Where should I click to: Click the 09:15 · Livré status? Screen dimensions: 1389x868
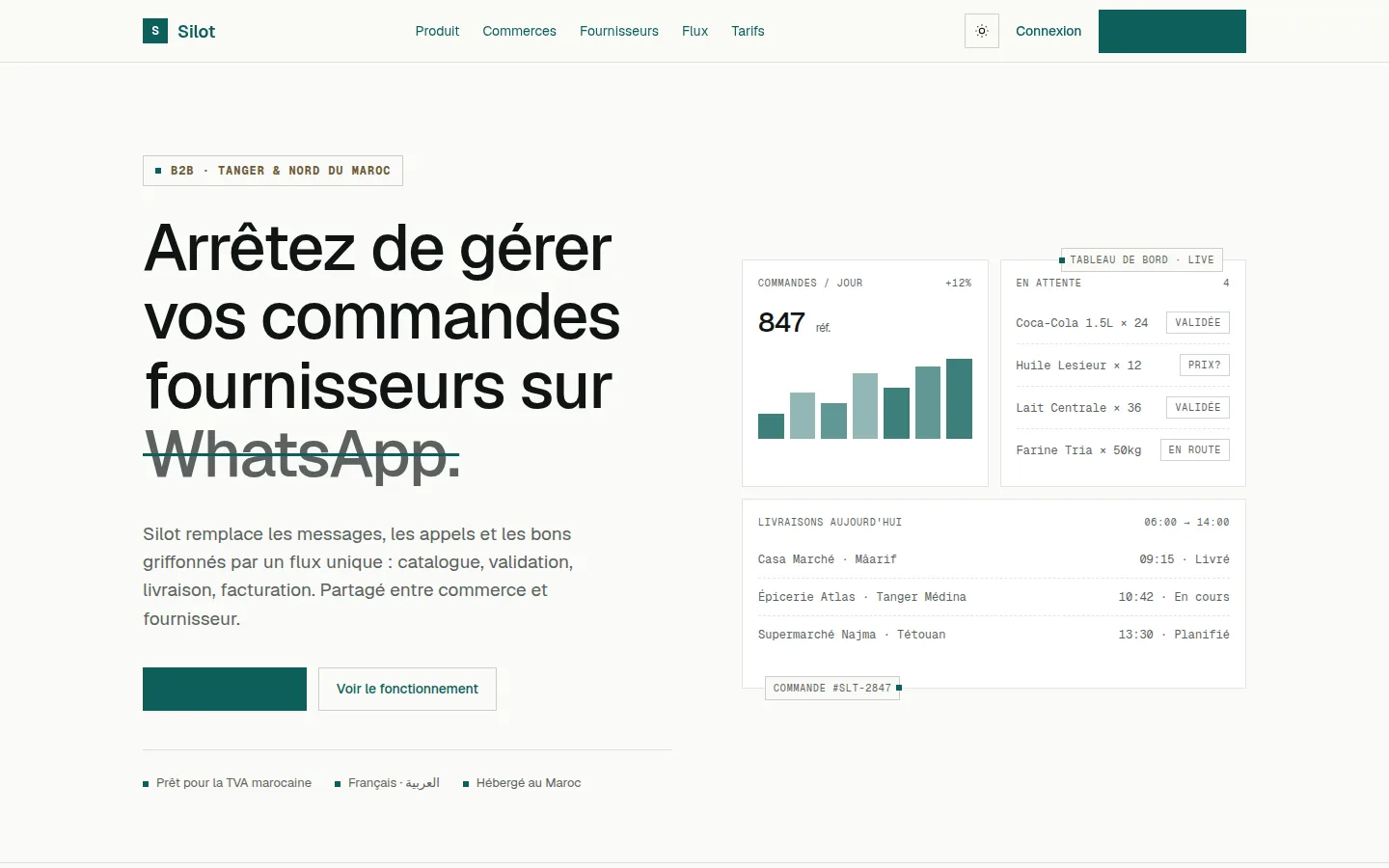coord(1185,559)
